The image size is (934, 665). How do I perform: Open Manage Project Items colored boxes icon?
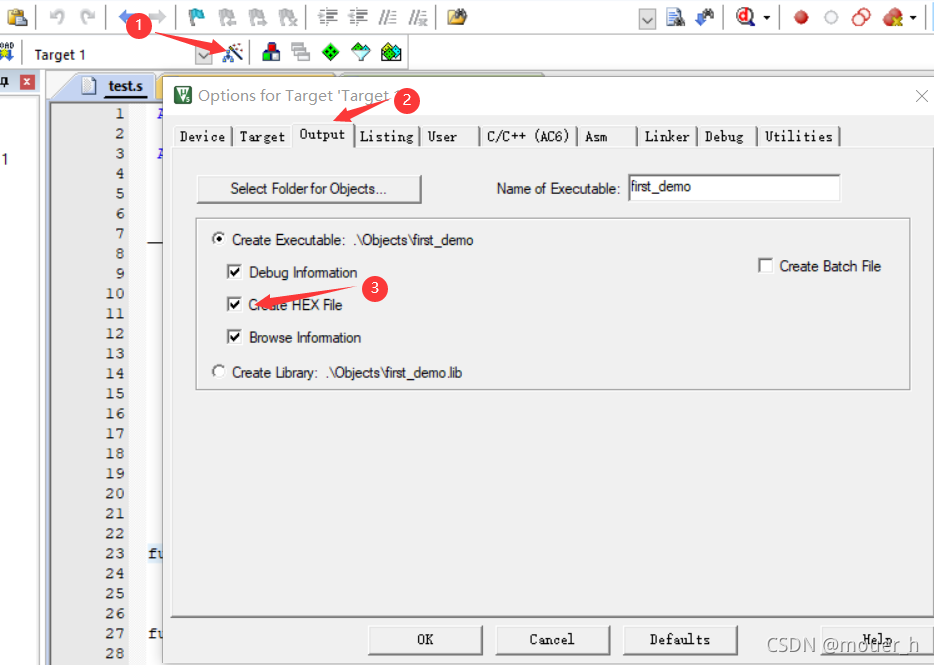(271, 52)
